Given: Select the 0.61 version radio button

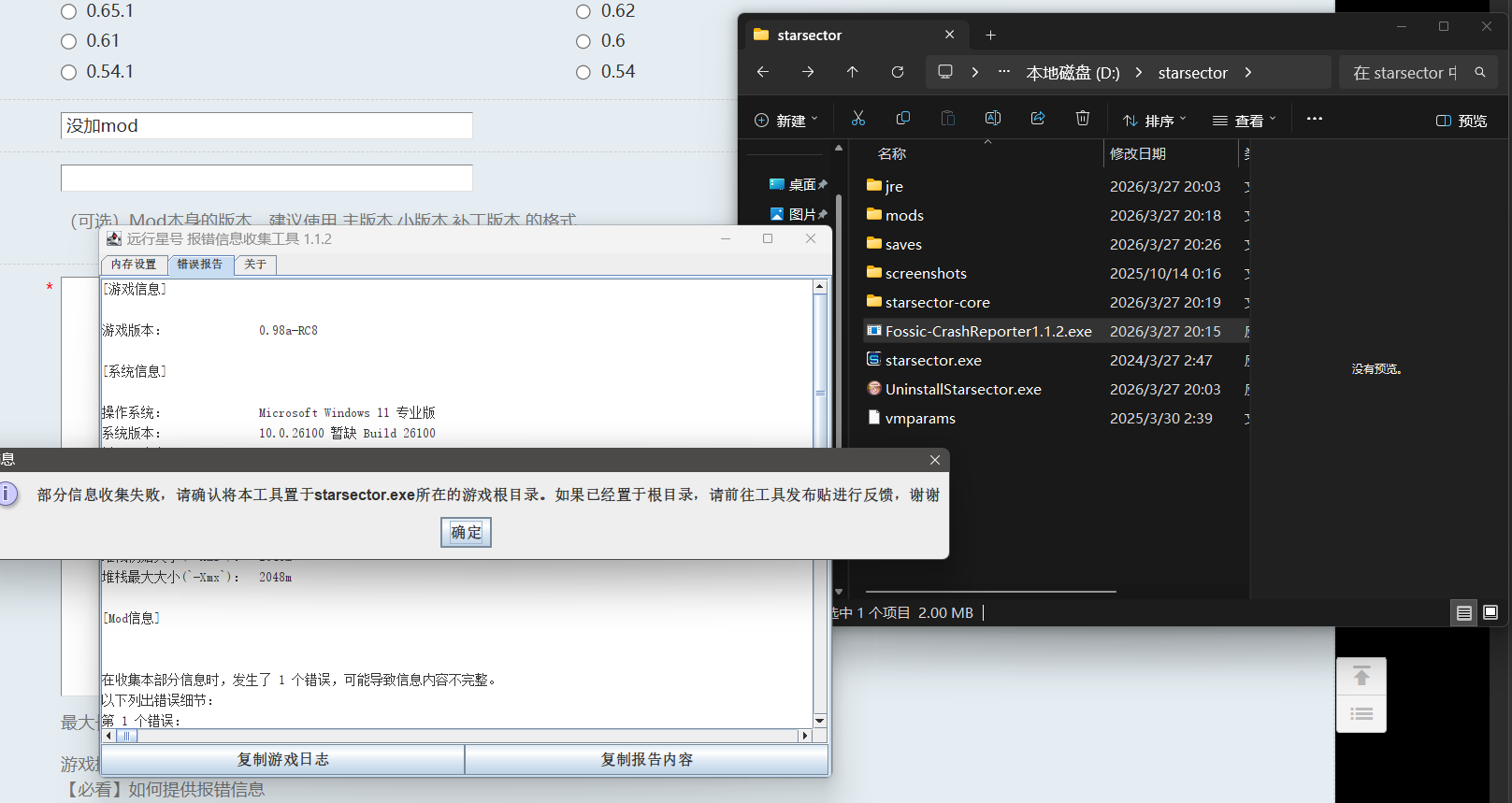Looking at the screenshot, I should [68, 41].
